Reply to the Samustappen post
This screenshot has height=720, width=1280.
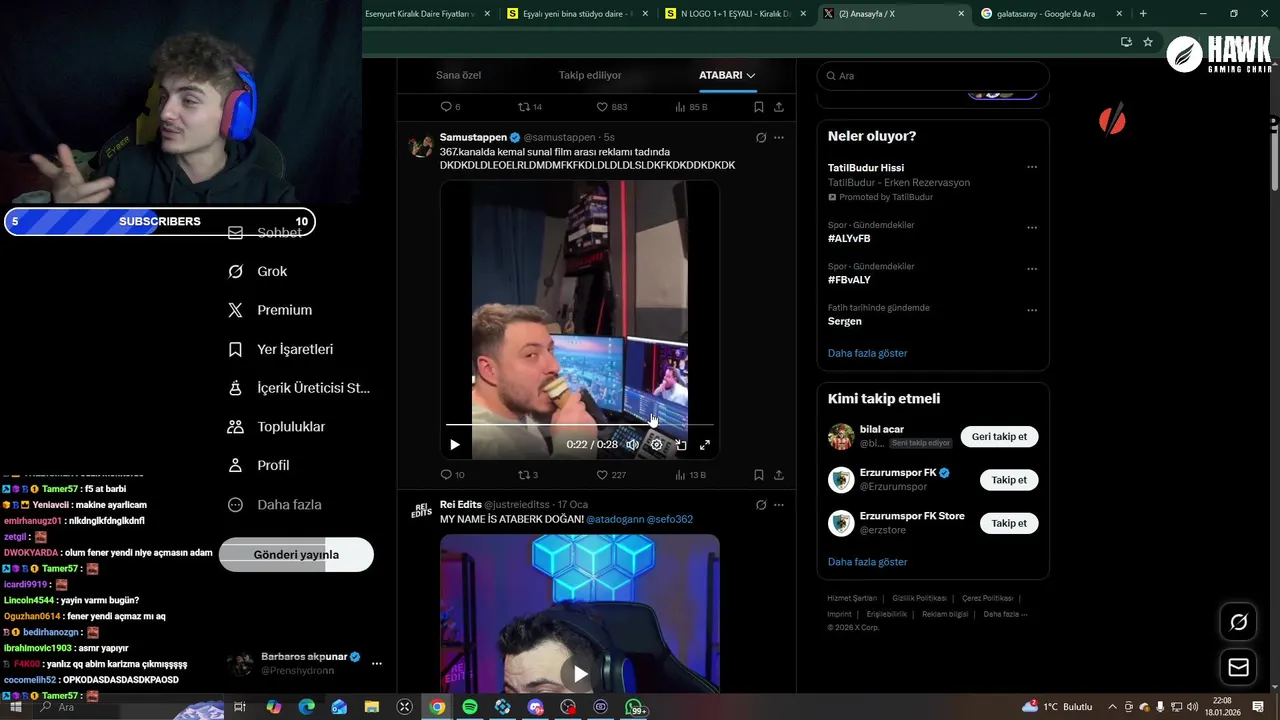coord(452,475)
